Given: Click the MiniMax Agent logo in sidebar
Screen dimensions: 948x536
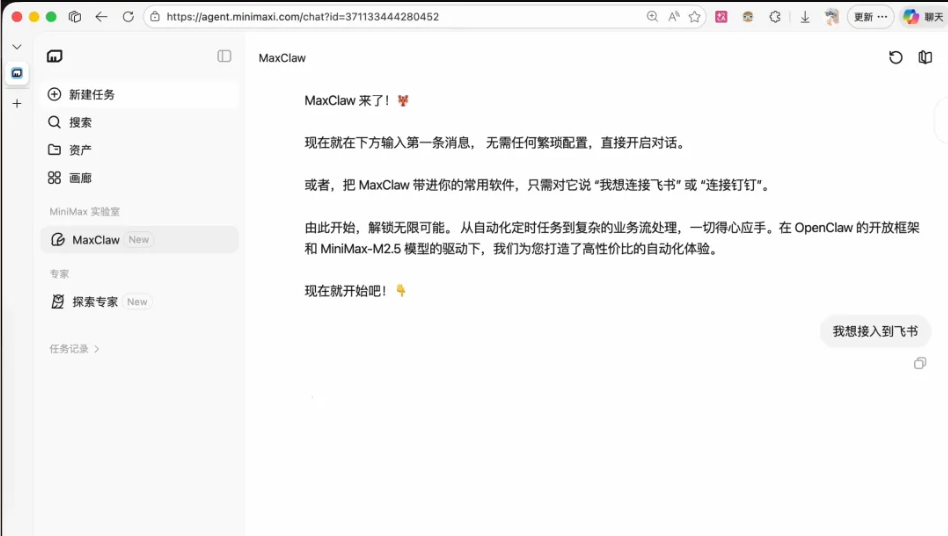Looking at the screenshot, I should click(55, 57).
